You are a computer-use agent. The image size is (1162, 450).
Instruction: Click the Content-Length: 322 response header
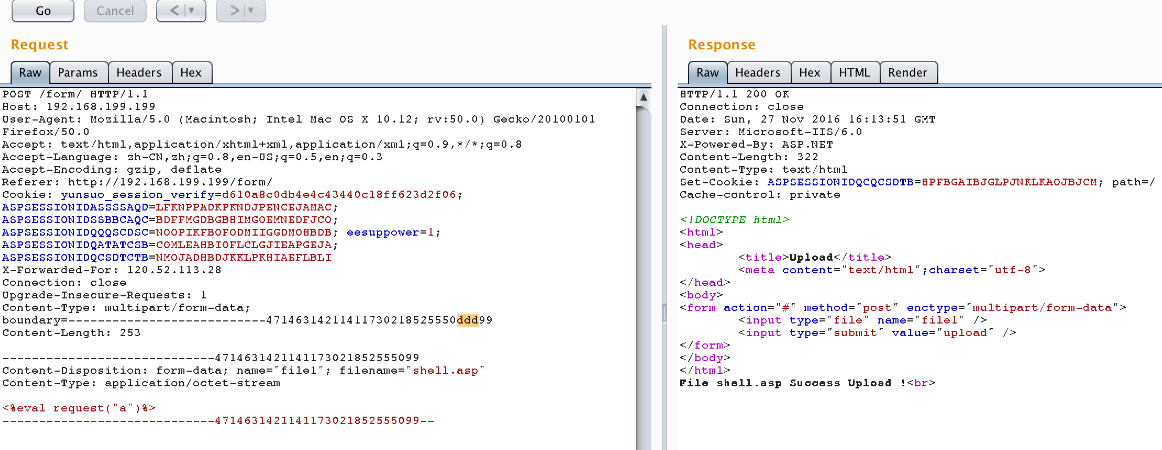click(748, 157)
